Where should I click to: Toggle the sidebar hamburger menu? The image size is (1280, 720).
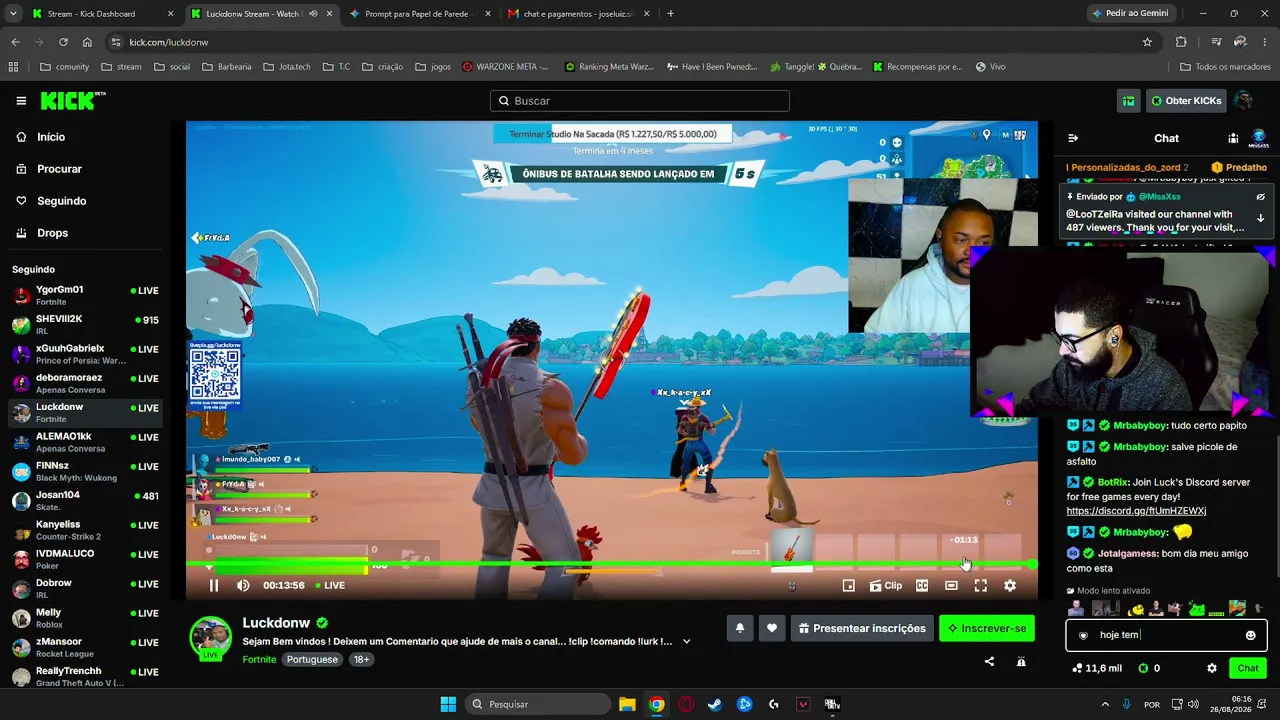click(21, 101)
